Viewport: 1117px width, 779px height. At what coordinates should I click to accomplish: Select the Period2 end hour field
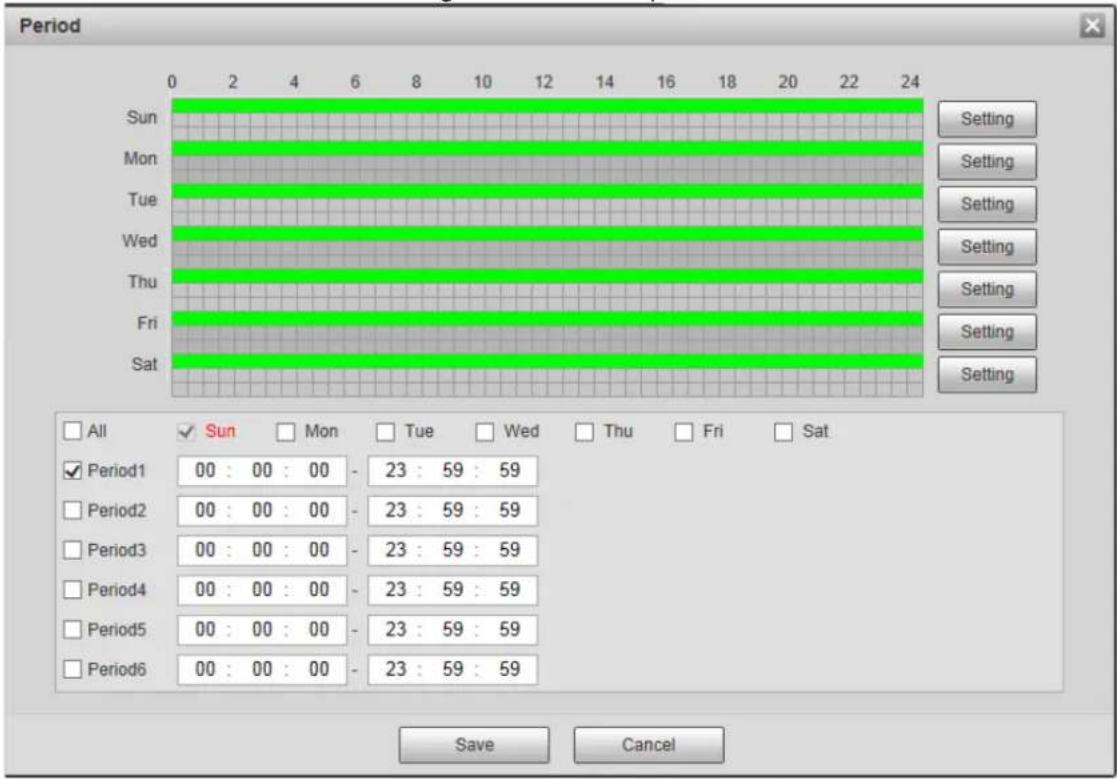[395, 511]
